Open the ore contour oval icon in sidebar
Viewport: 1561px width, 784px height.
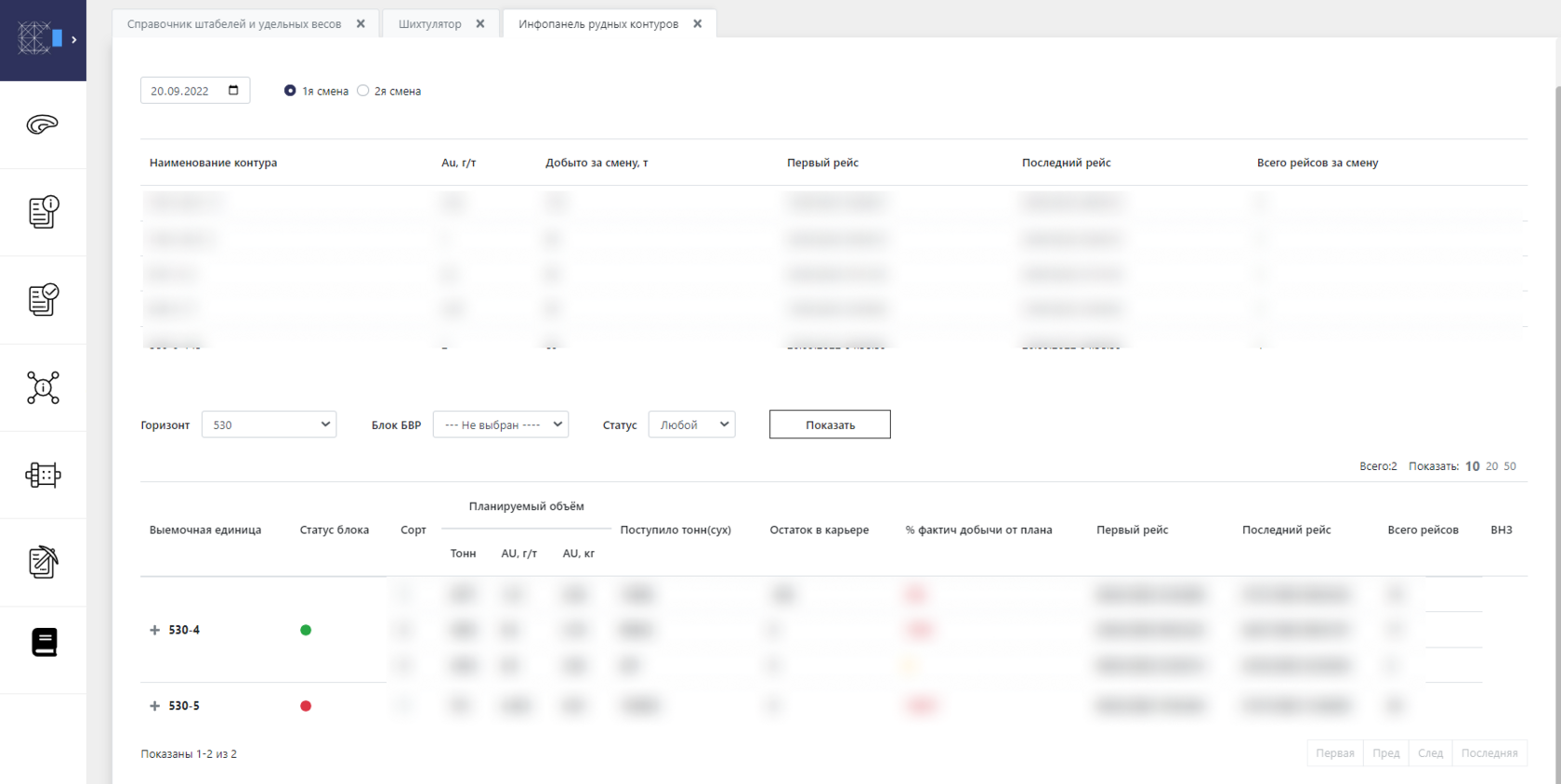click(43, 124)
